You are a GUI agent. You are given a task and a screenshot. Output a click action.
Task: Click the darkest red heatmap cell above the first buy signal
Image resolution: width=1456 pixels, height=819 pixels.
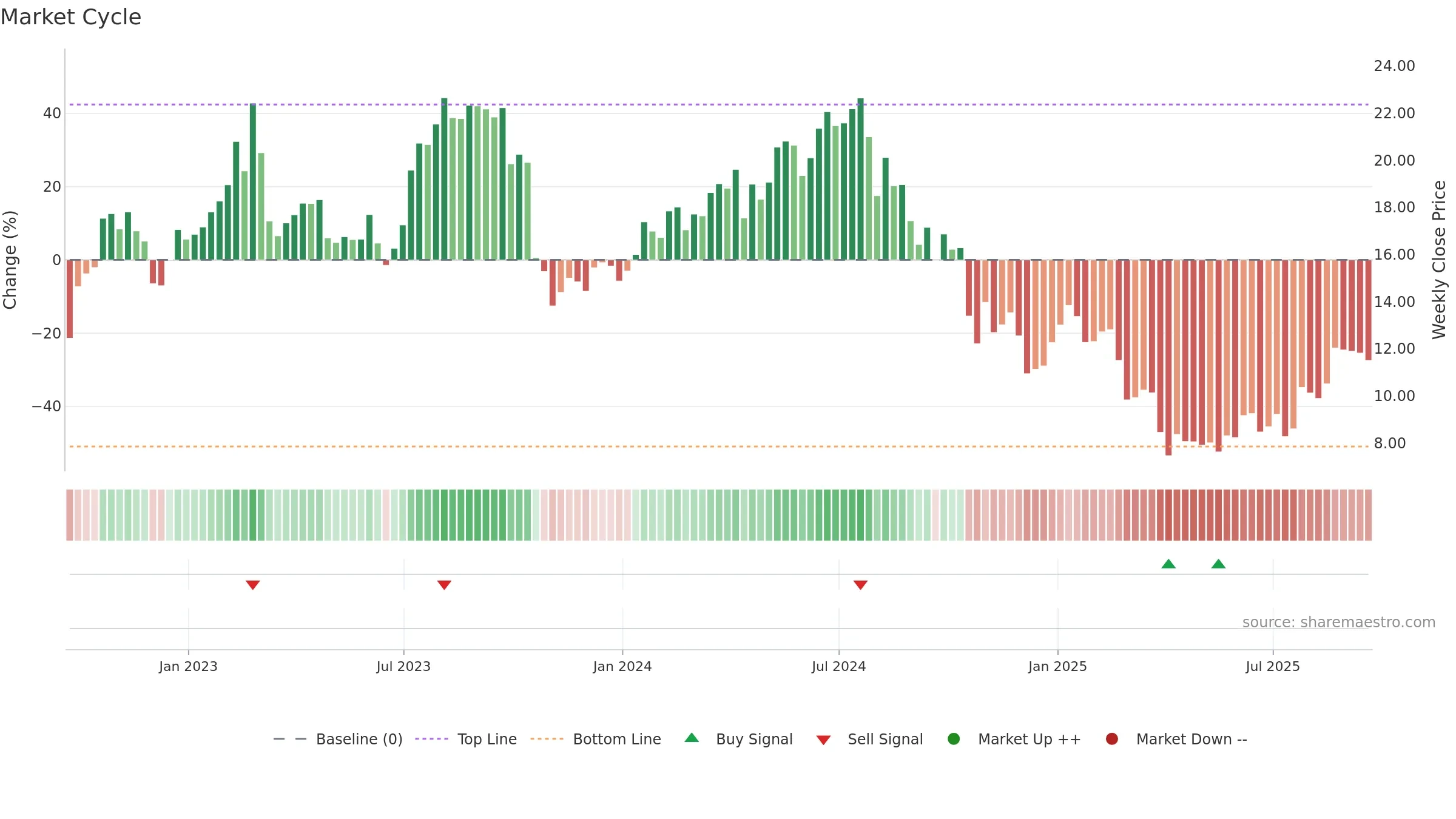[x=1168, y=515]
